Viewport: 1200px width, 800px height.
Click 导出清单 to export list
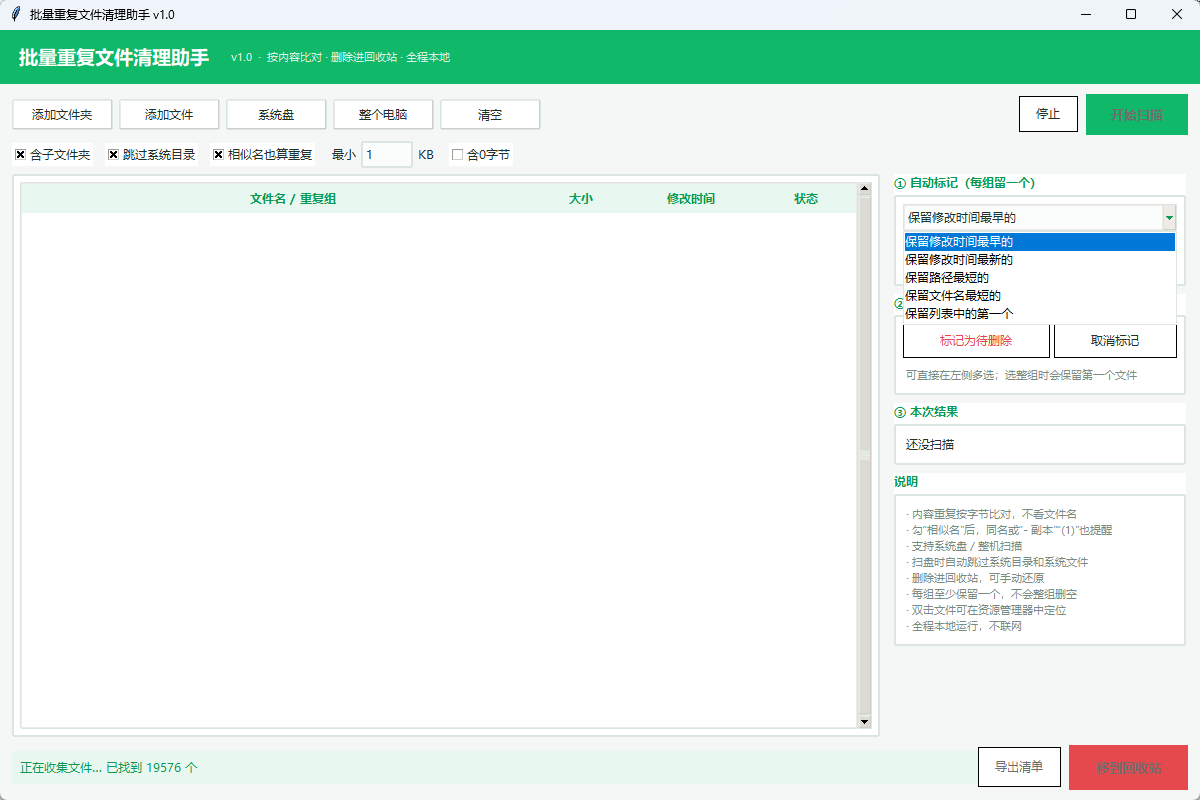[x=1019, y=767]
